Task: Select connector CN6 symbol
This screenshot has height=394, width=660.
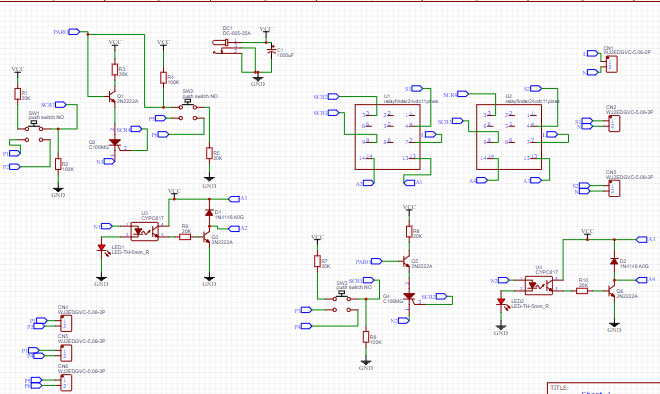Action: pyautogui.click(x=66, y=383)
